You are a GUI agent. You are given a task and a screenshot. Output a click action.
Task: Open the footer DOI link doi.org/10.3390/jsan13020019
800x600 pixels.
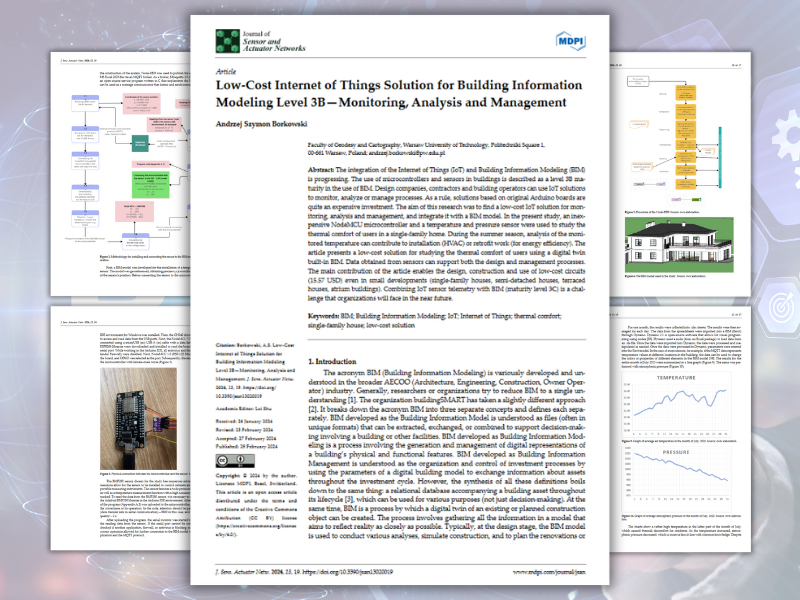(x=347, y=572)
